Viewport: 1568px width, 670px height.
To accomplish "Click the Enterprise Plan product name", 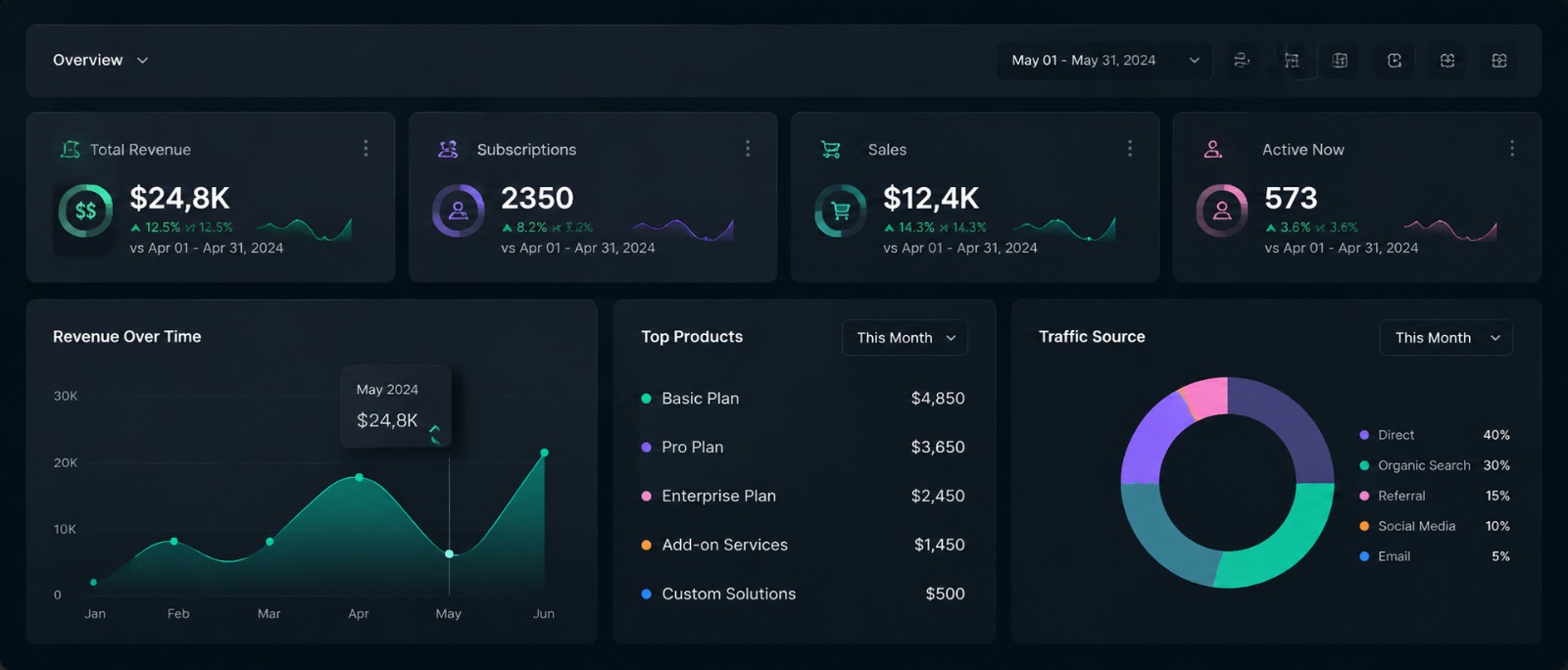I will coord(719,497).
